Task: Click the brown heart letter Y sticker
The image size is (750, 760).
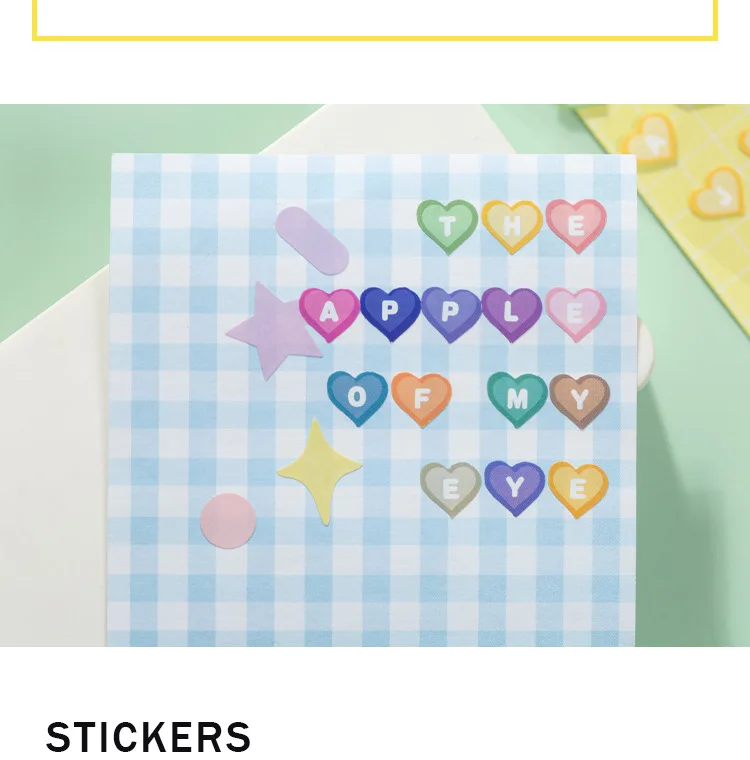Action: 579,400
